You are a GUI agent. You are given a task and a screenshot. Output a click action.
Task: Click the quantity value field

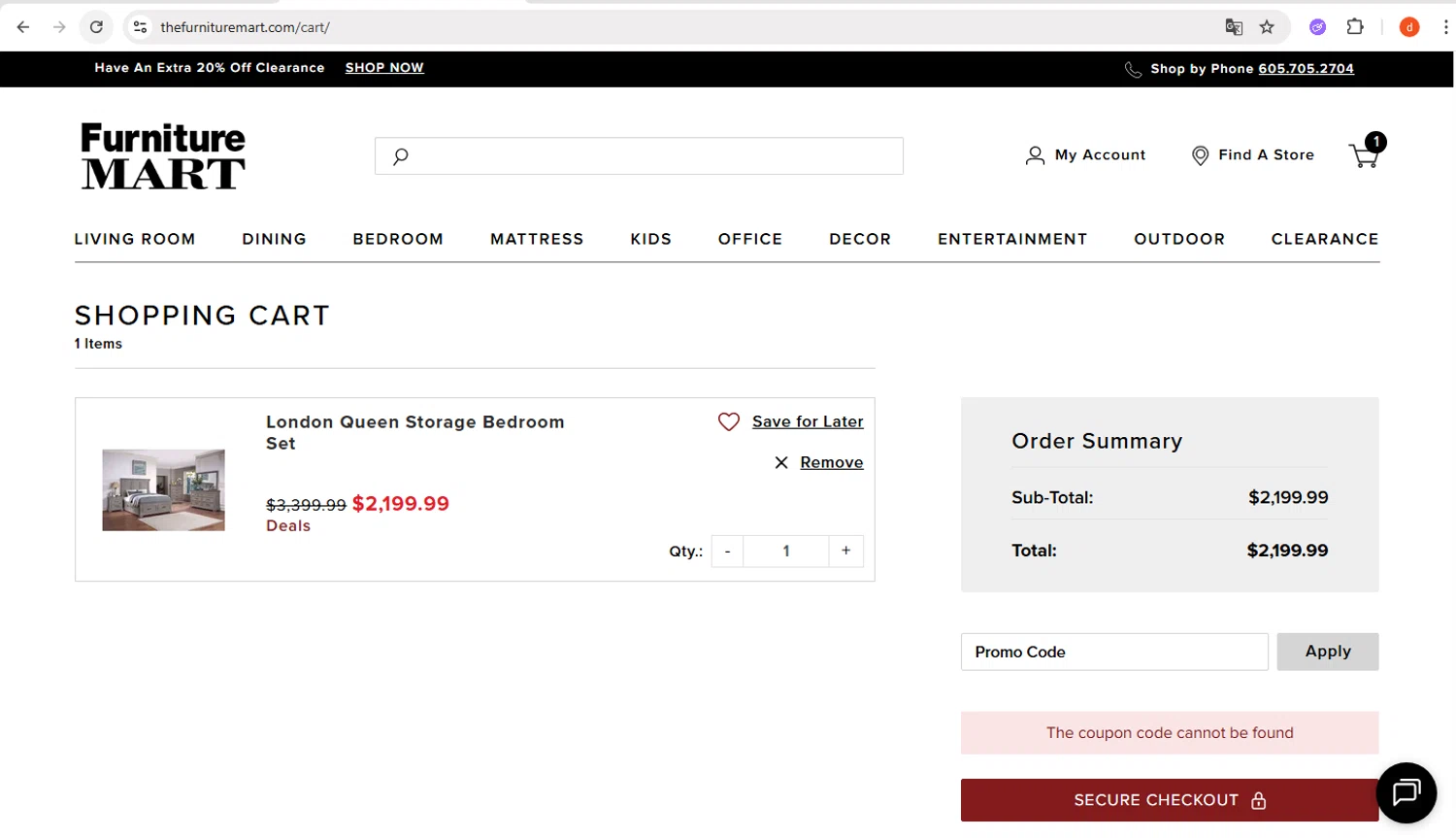786,551
